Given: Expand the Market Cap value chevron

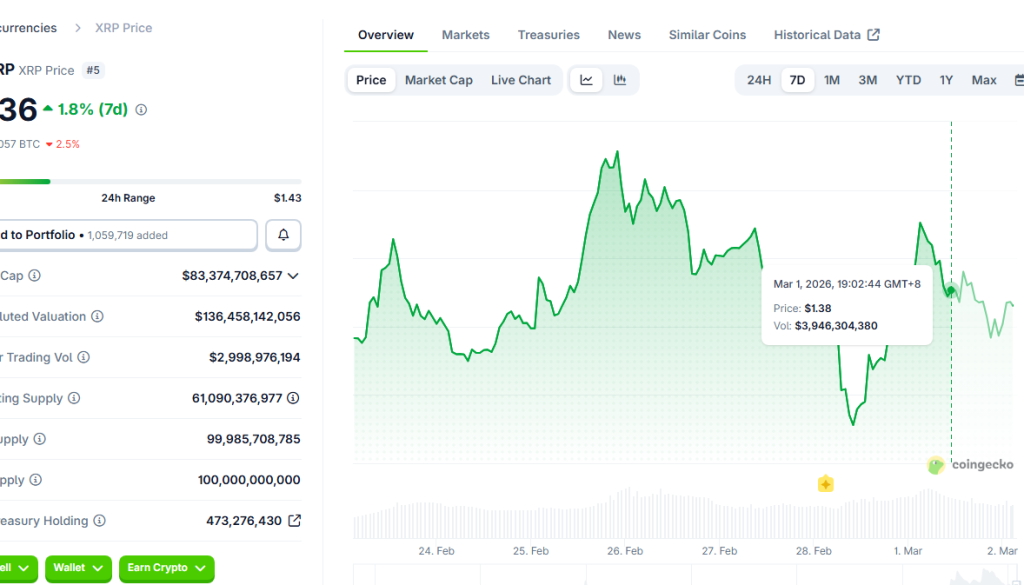Looking at the screenshot, I should (291, 275).
